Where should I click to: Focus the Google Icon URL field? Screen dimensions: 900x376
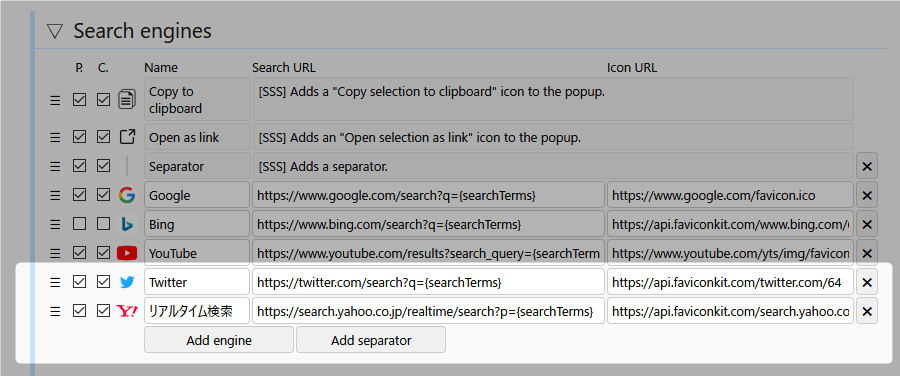(x=730, y=195)
